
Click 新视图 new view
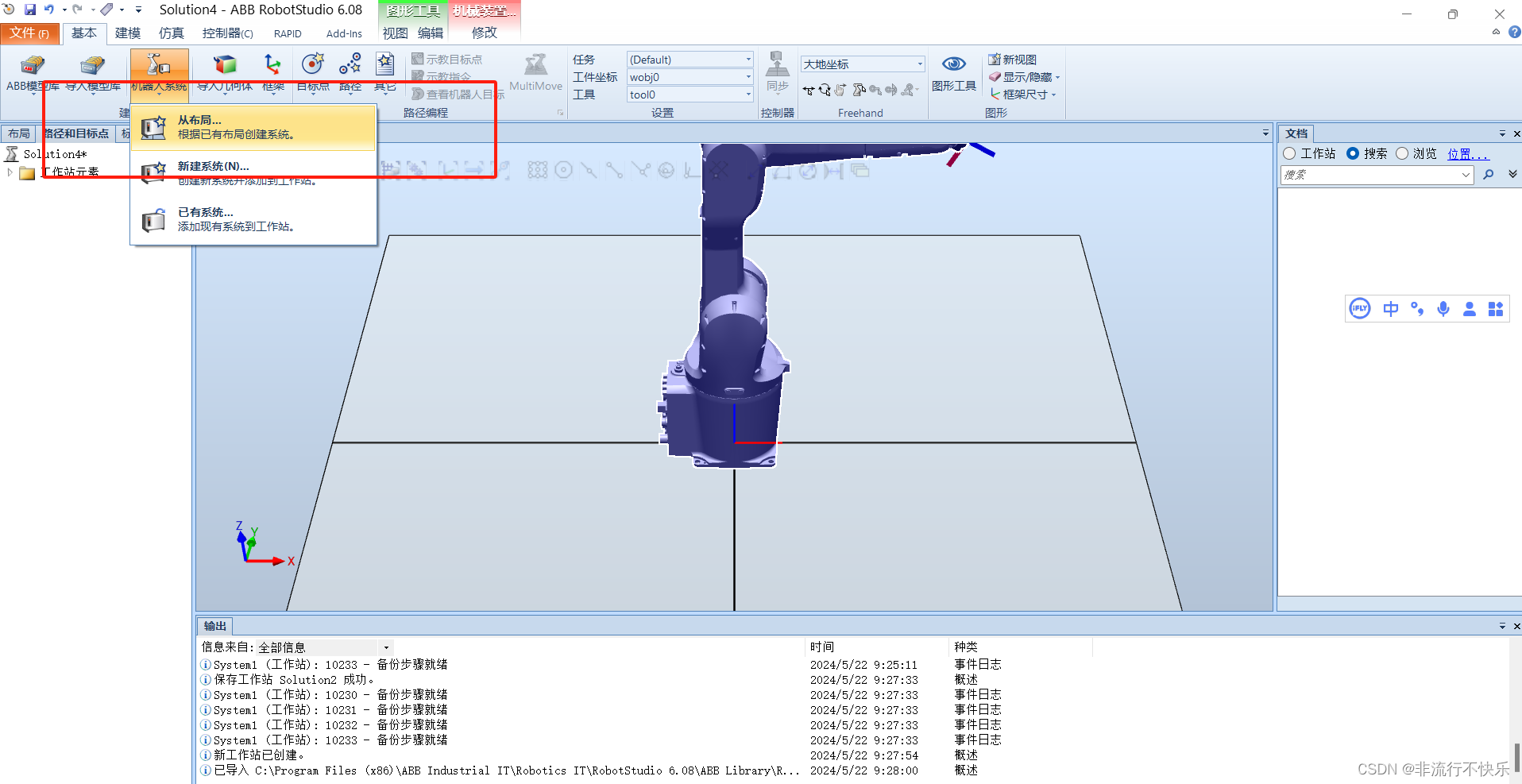1013,60
